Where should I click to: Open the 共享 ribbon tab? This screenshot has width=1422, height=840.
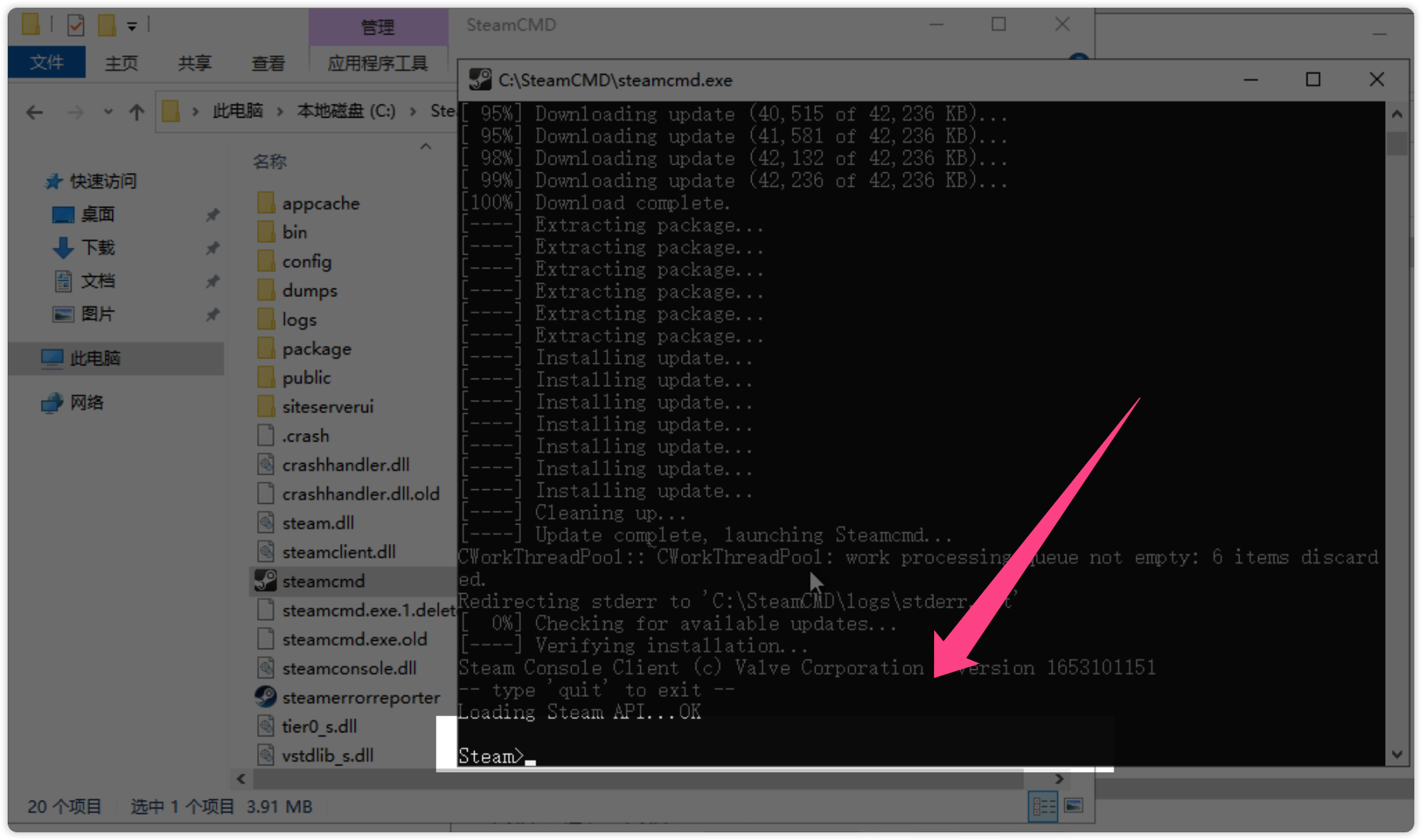[x=195, y=63]
